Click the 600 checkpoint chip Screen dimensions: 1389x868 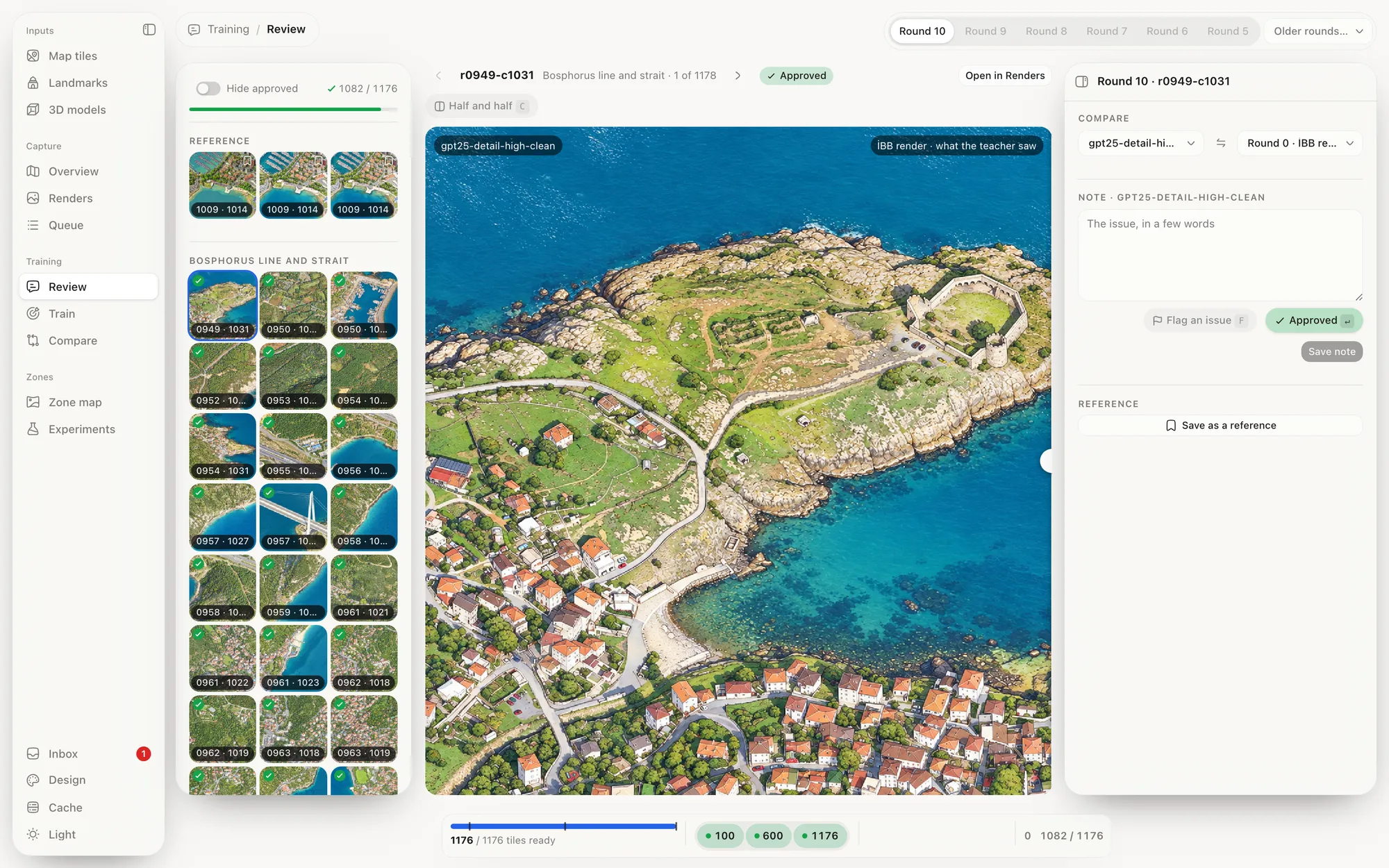click(x=768, y=835)
